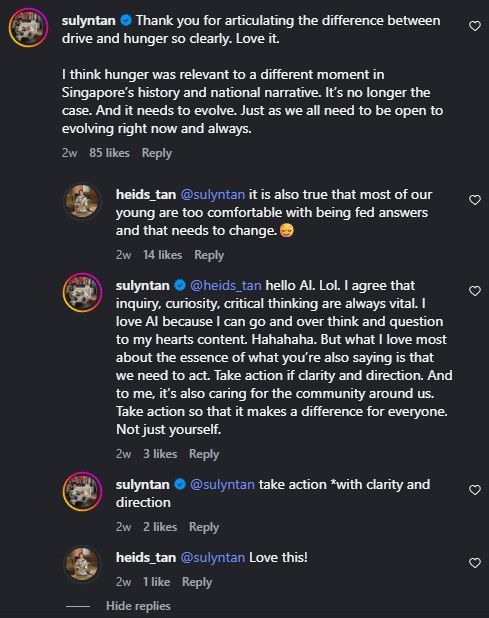Tap heart on sulyntan's 'hello AI' reply
This screenshot has height=618, width=489.
(475, 291)
